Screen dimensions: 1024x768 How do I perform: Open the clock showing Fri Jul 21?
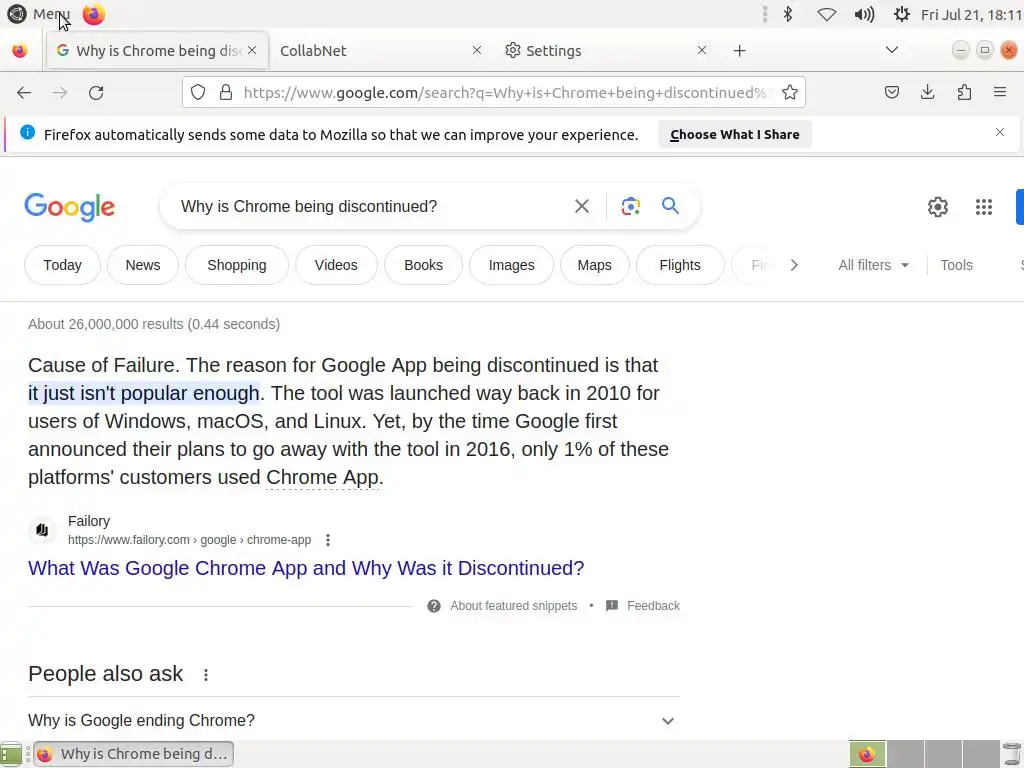pyautogui.click(x=971, y=14)
